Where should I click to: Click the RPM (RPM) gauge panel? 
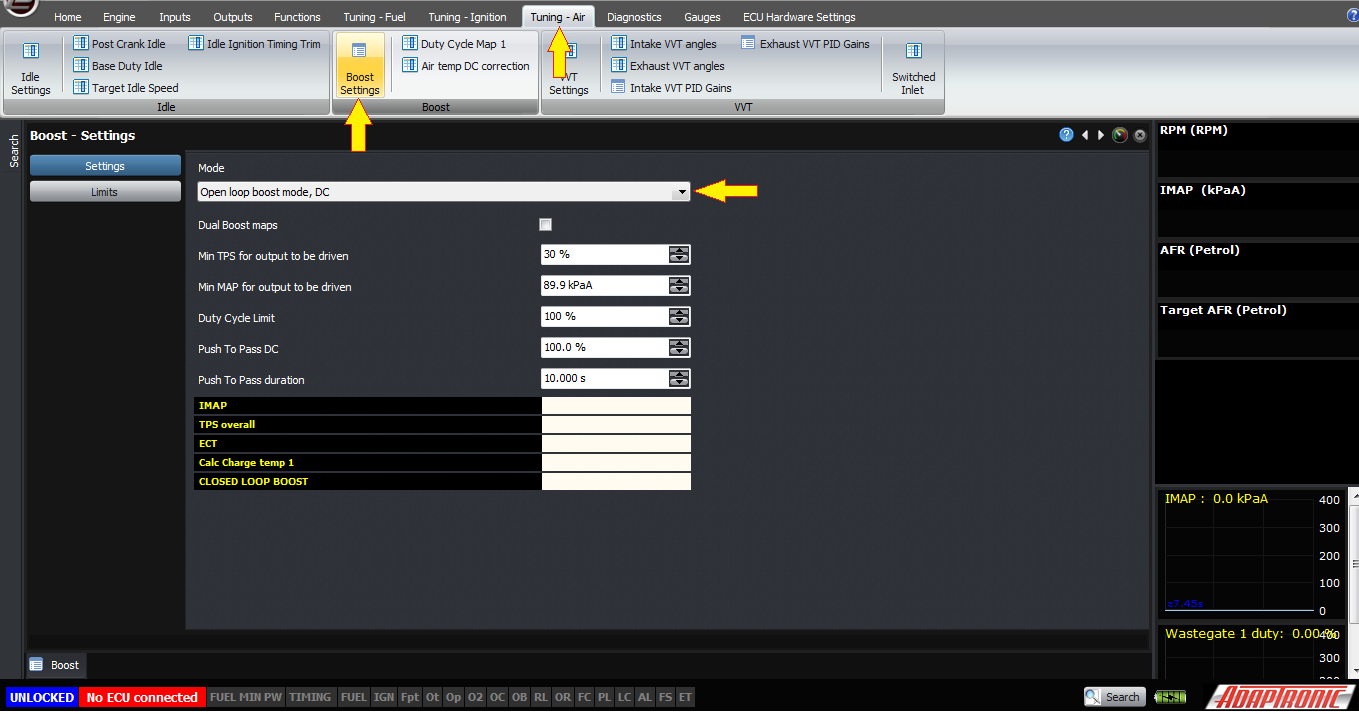tap(1256, 149)
